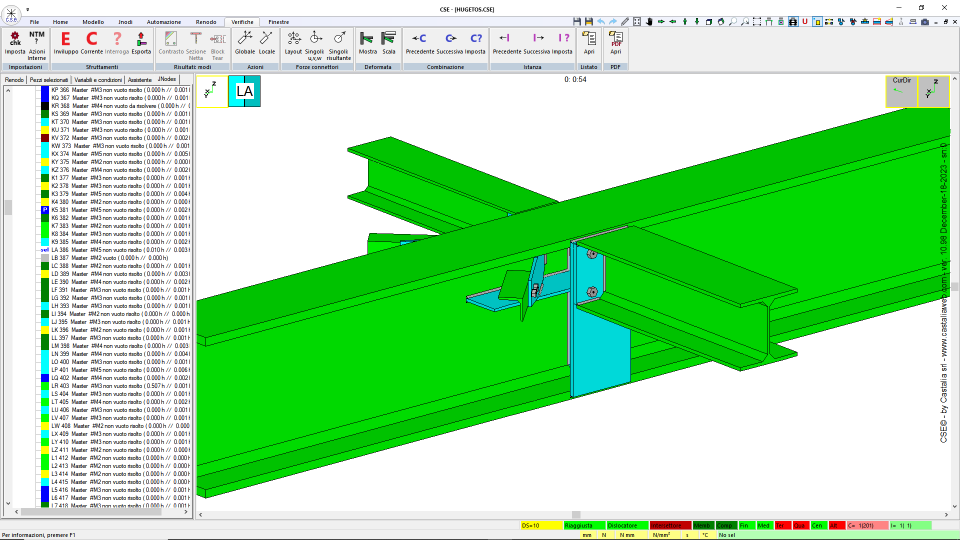Click the Dislocatore status cell
The image size is (960, 540).
pos(627,525)
